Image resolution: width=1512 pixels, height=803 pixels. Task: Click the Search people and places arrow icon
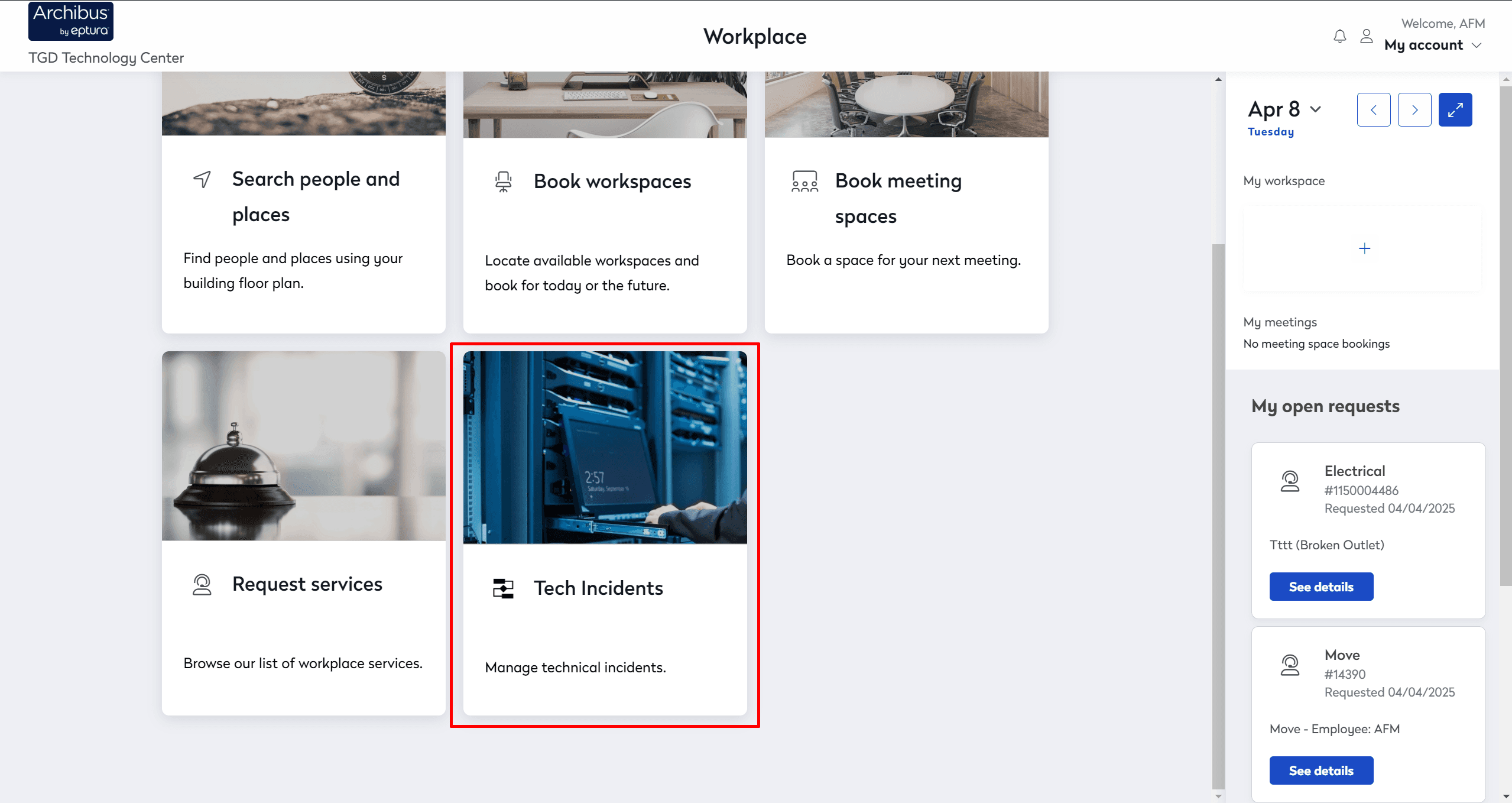(x=202, y=179)
